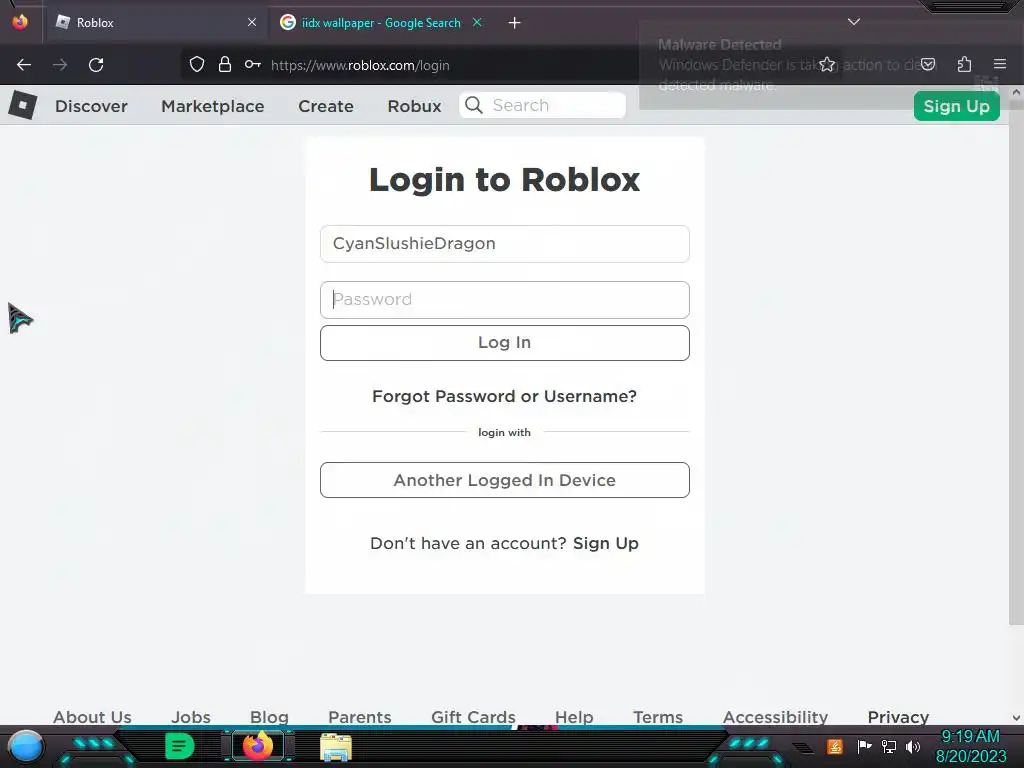1024x768 pixels.
Task: Click the Firefox forward arrow
Action: coord(60,65)
